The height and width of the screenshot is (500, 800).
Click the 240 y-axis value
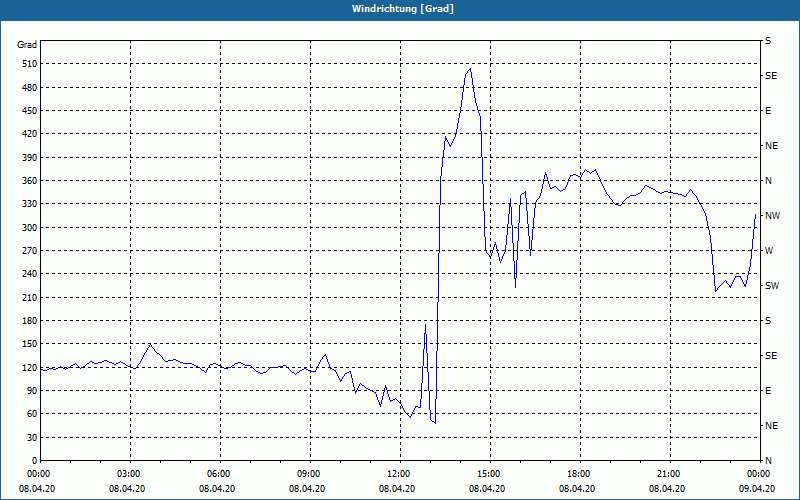(x=30, y=274)
